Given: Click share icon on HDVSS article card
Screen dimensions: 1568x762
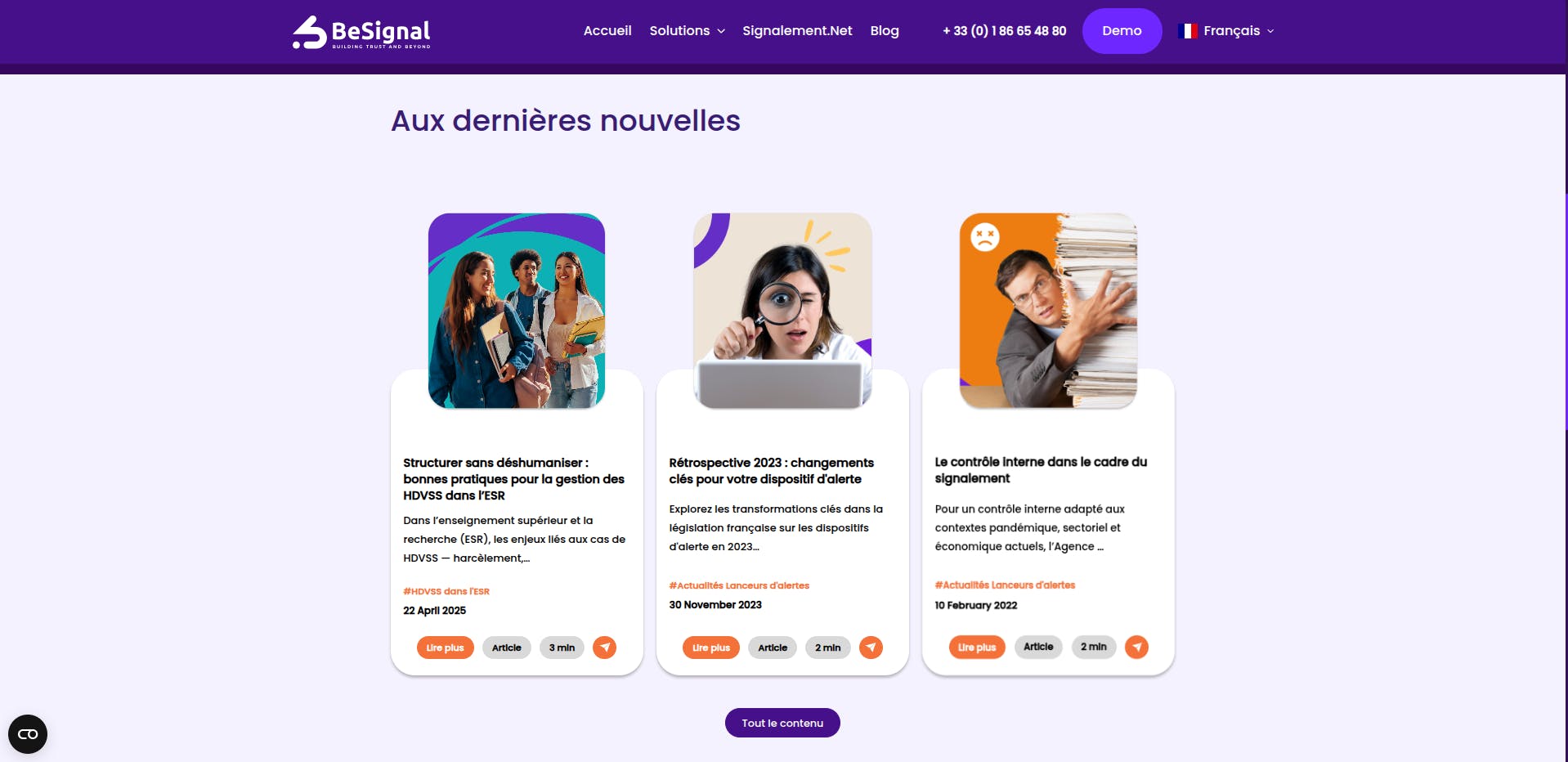Looking at the screenshot, I should pyautogui.click(x=604, y=648).
